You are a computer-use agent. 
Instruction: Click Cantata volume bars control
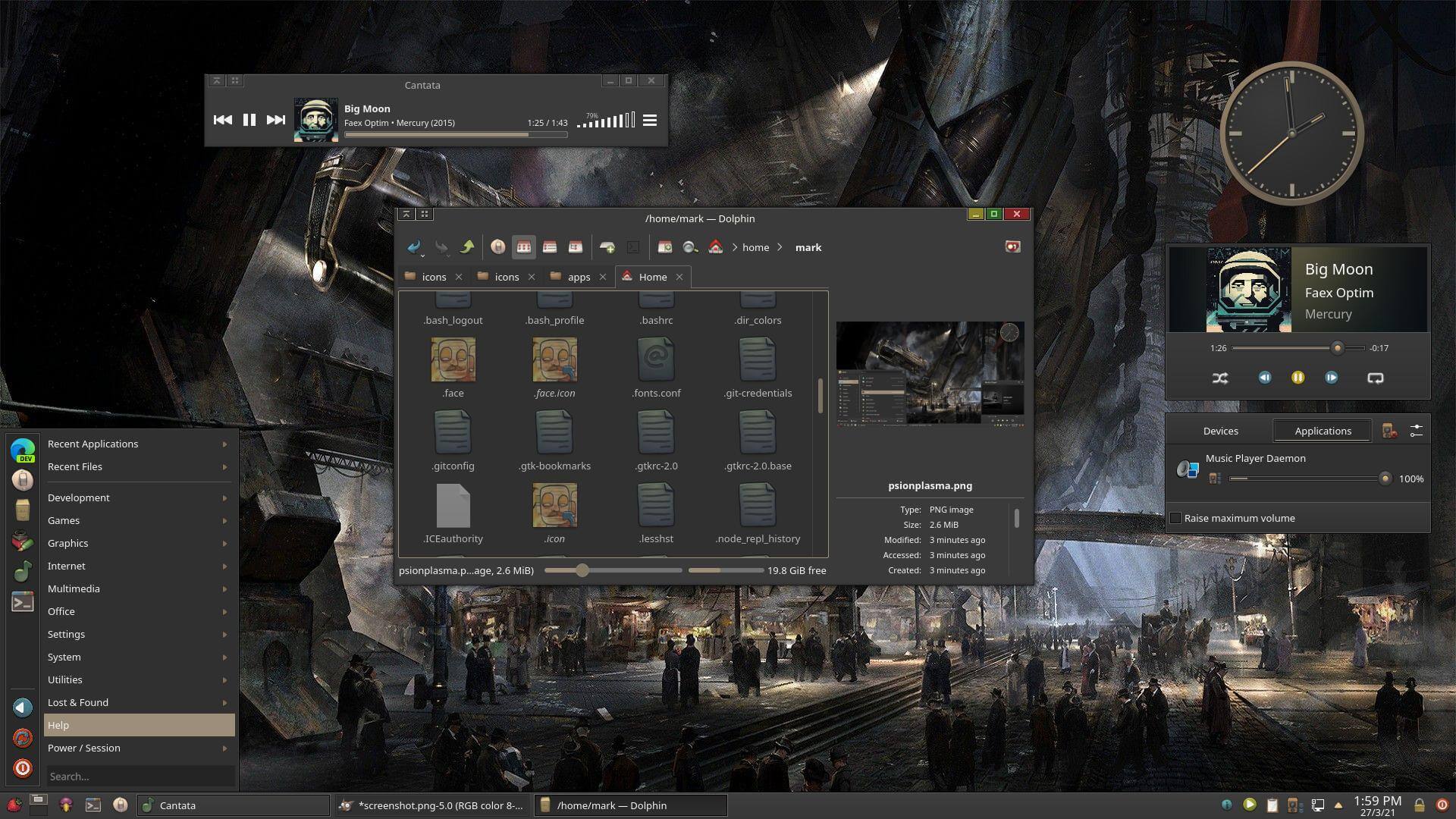(x=605, y=120)
